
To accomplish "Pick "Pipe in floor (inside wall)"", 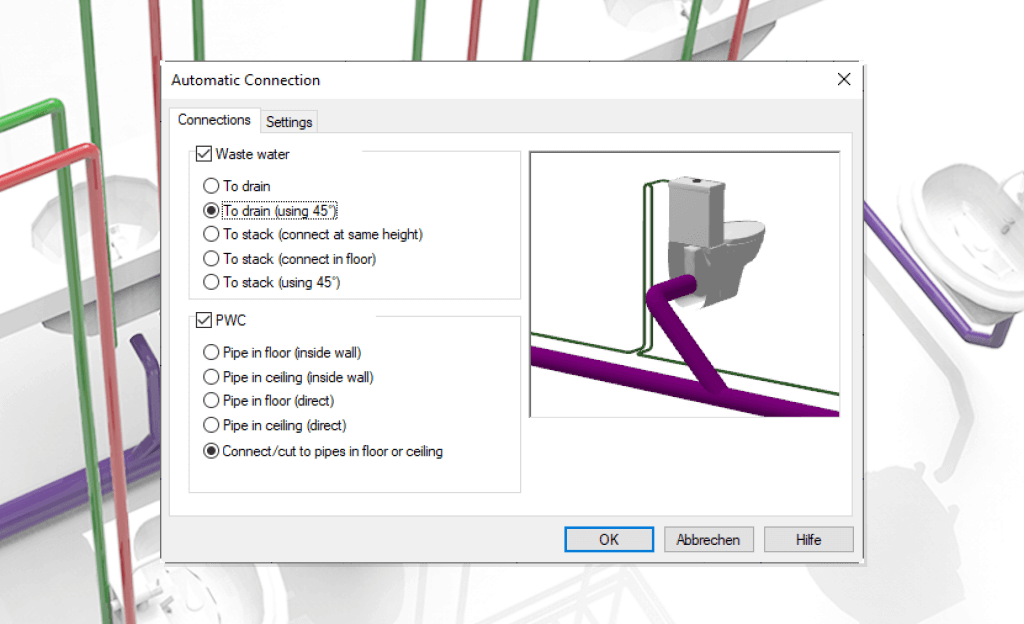I will point(211,352).
